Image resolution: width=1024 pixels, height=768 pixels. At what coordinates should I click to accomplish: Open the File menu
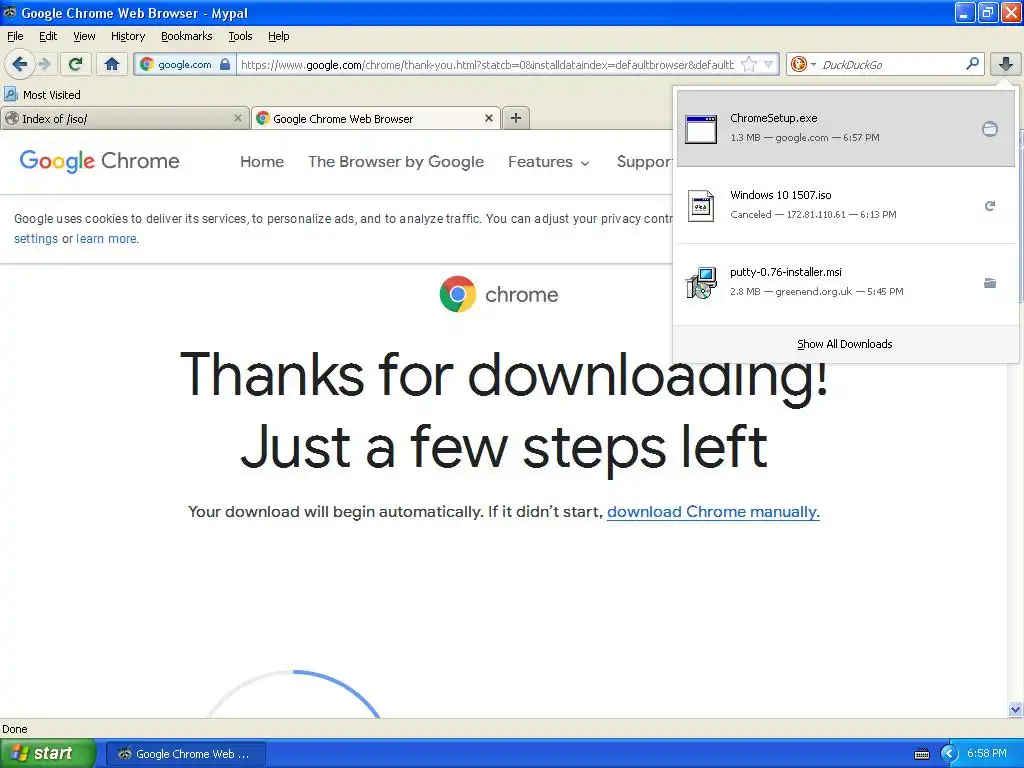15,36
